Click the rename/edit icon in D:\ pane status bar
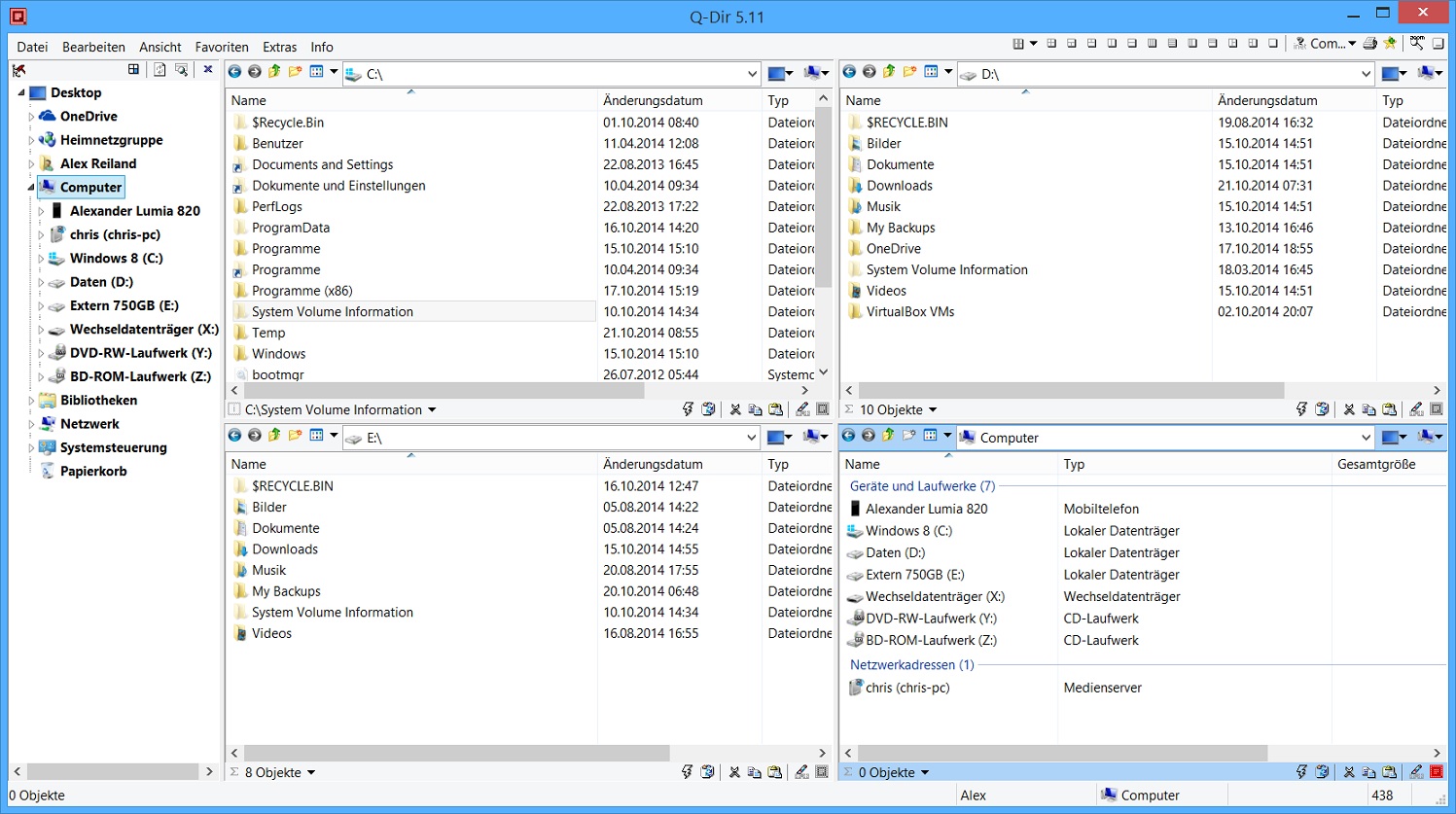The height and width of the screenshot is (814, 1456). 1416,410
